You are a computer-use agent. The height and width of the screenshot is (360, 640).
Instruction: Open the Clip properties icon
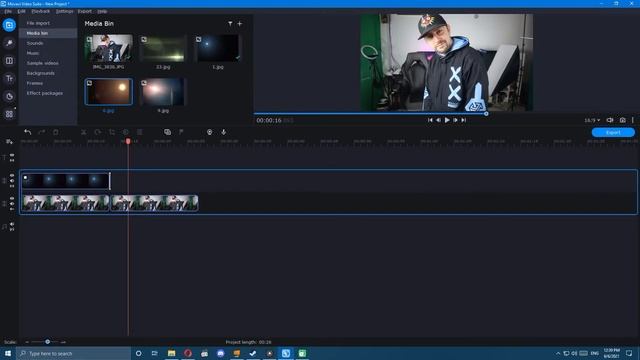coord(140,132)
